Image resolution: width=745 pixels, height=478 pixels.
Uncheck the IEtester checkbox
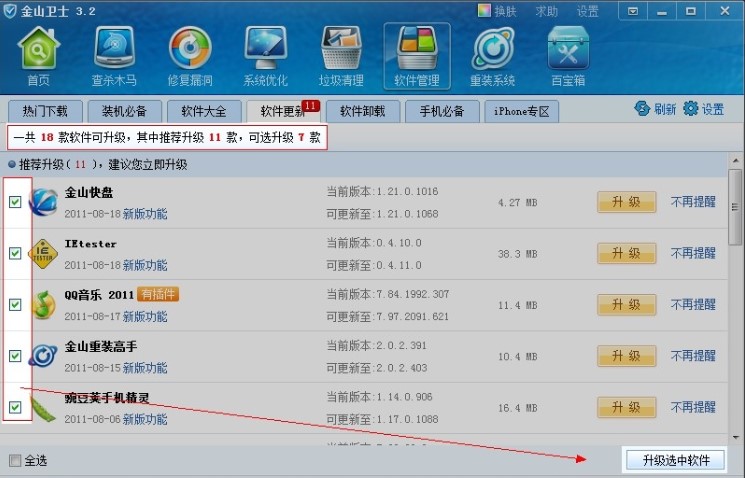coord(15,253)
